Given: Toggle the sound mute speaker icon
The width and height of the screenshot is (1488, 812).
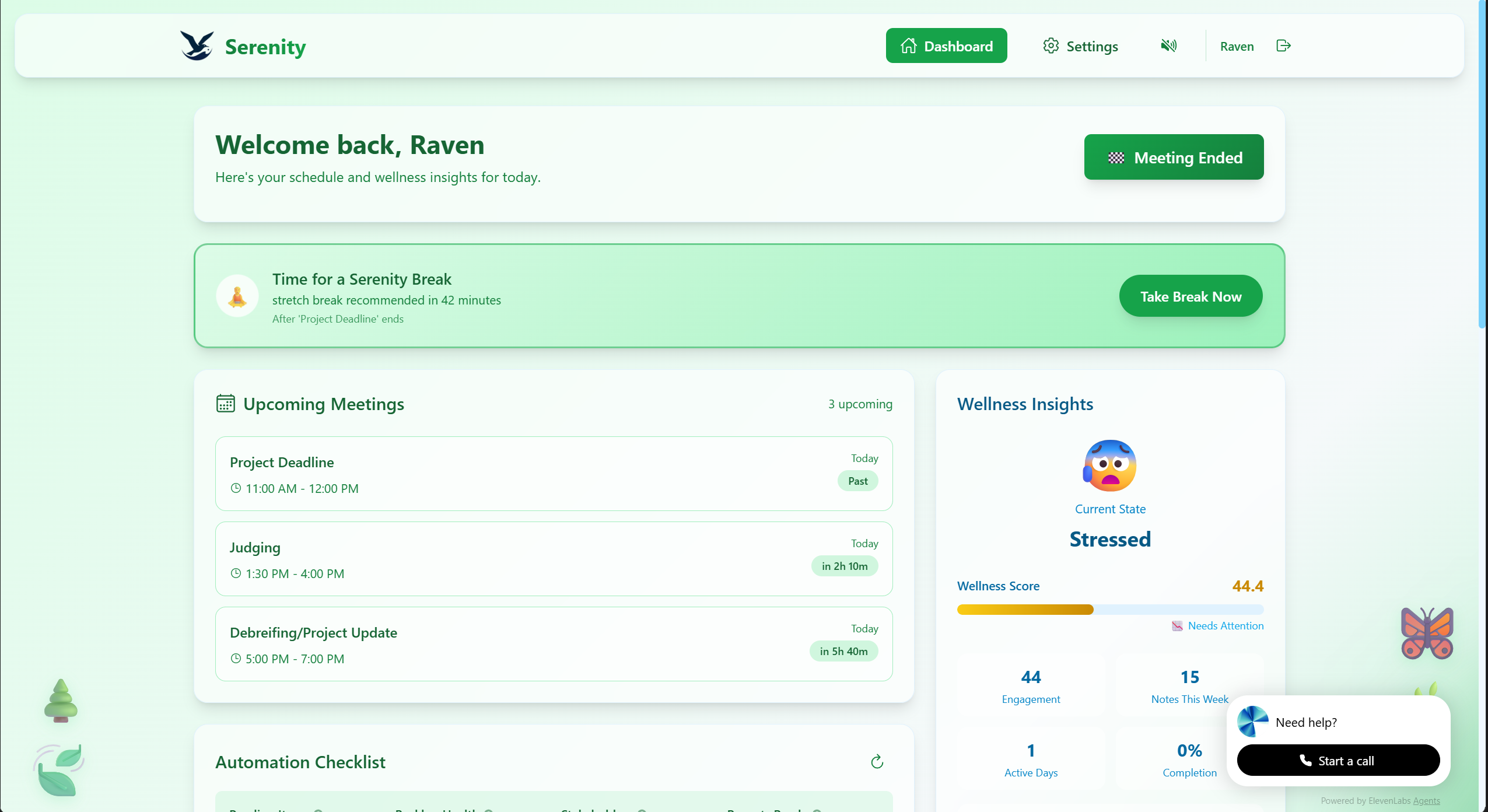Looking at the screenshot, I should coord(1168,45).
